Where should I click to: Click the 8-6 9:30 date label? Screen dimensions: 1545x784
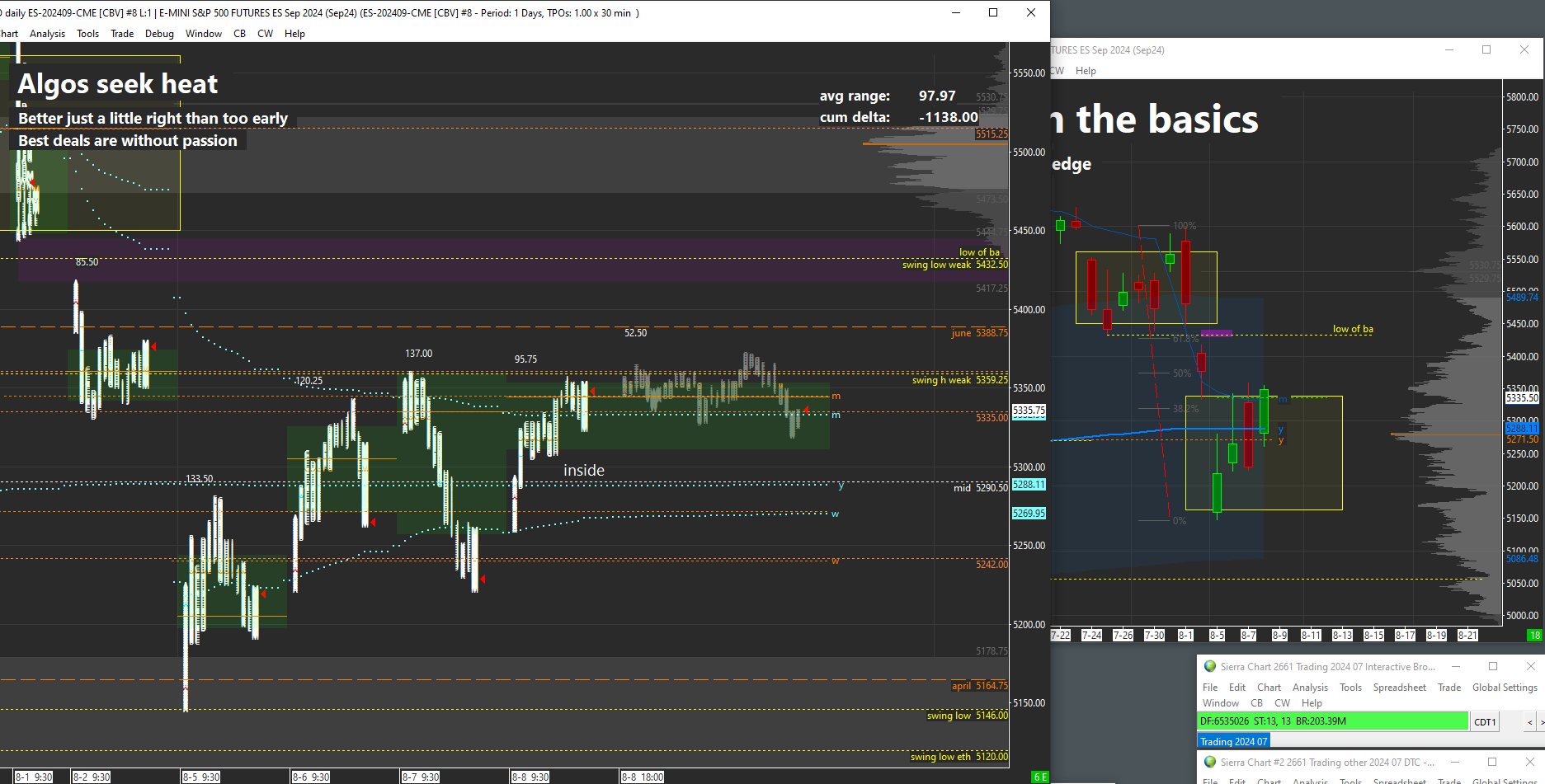click(311, 777)
